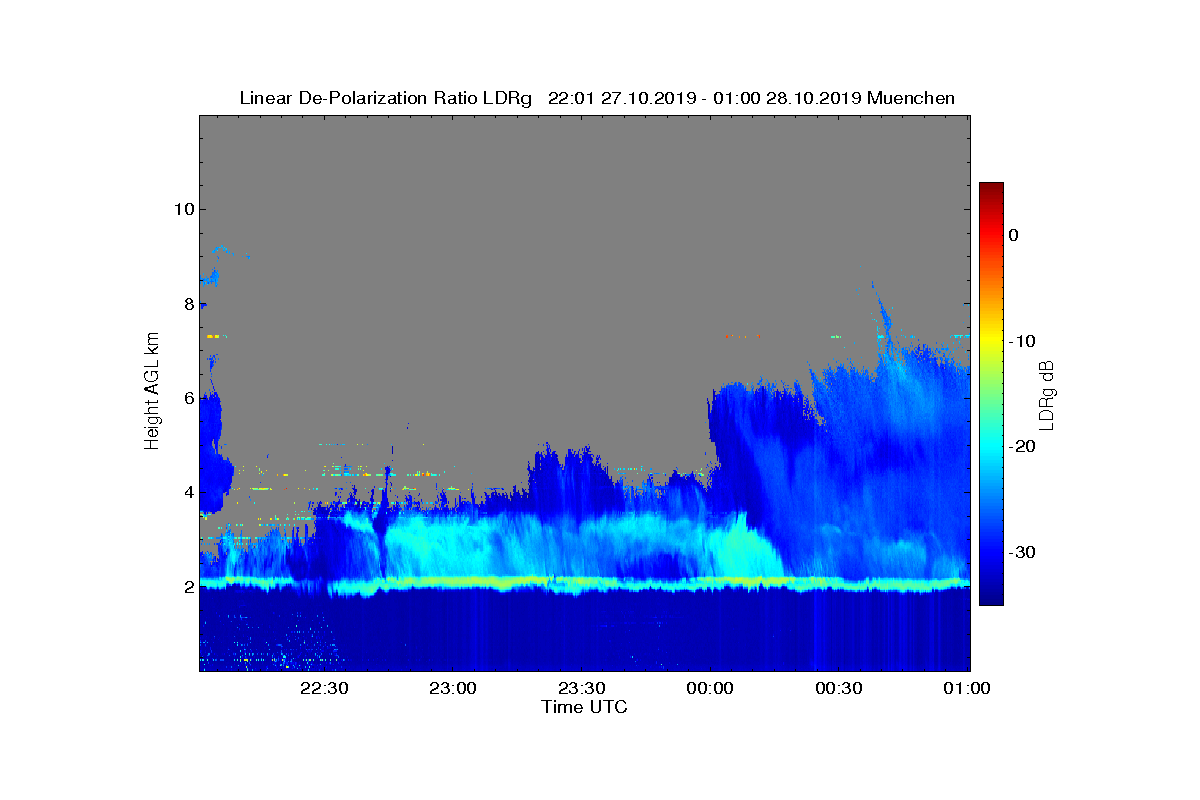
Task: Click the colorbar label 0
Action: [x=1013, y=235]
